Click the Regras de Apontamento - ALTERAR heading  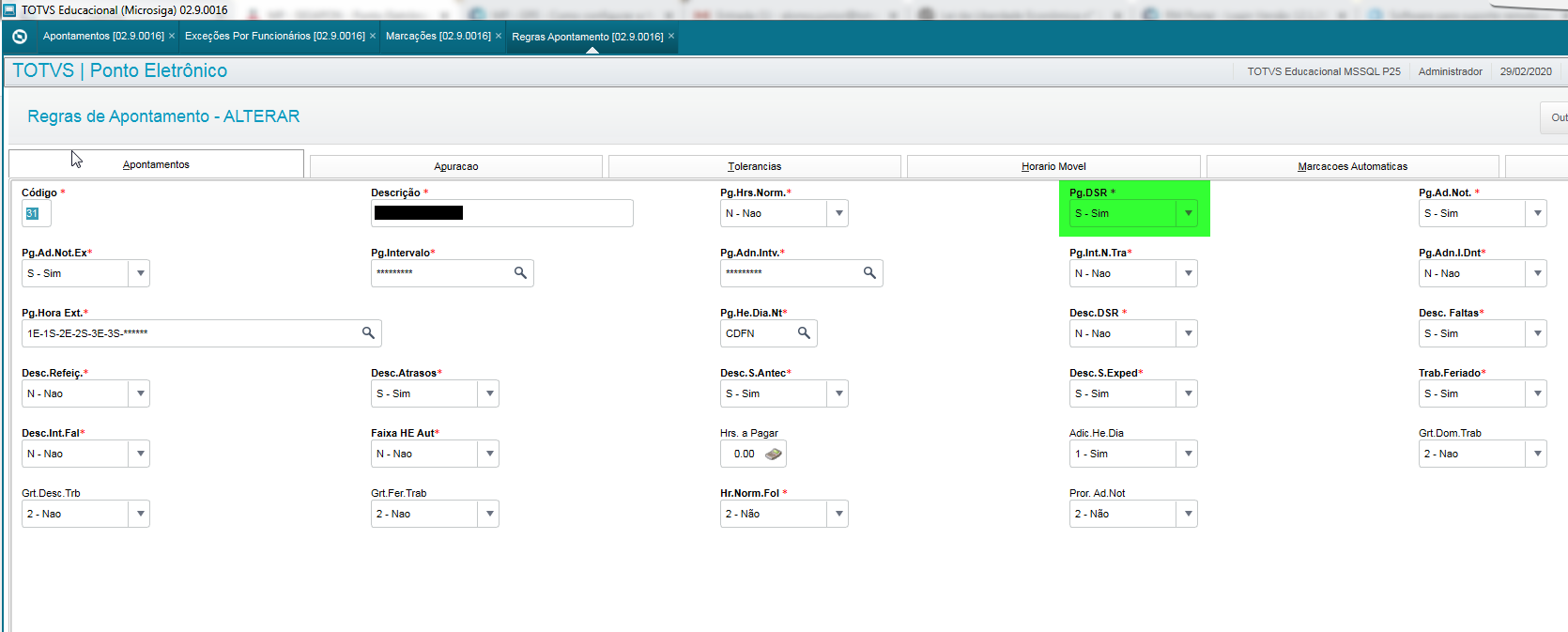click(163, 116)
